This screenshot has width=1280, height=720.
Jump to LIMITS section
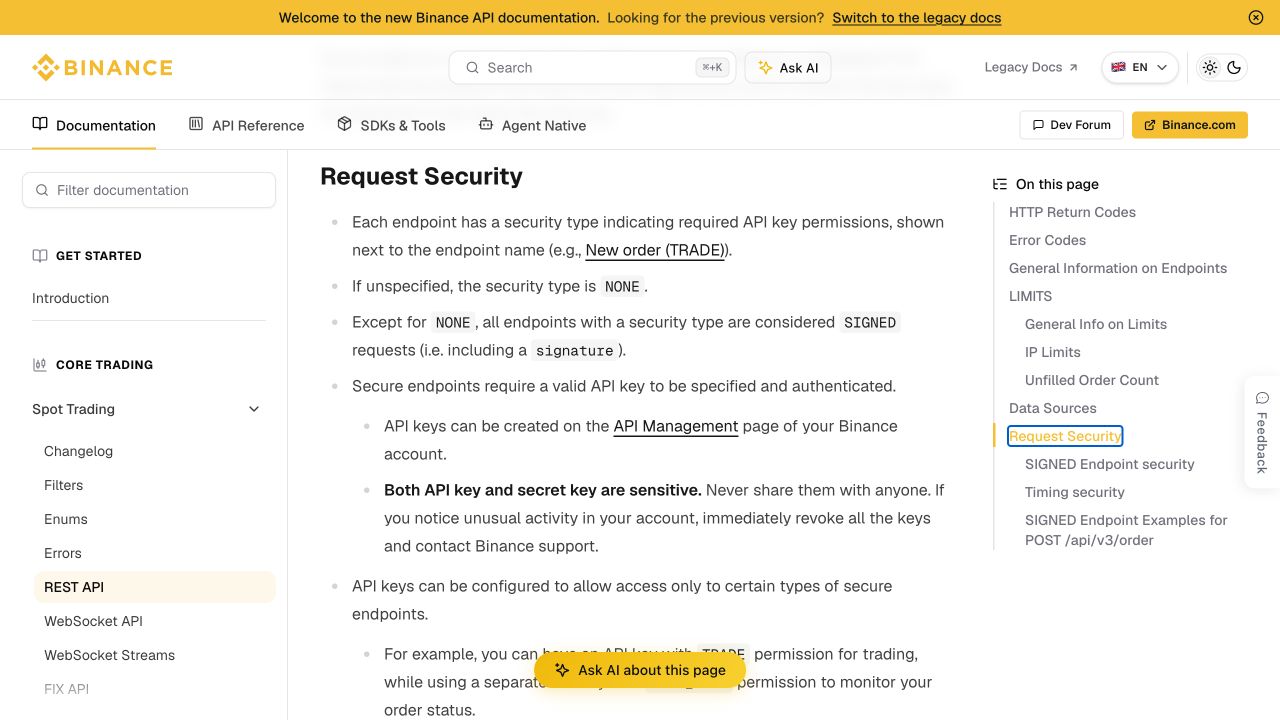[x=1030, y=296]
